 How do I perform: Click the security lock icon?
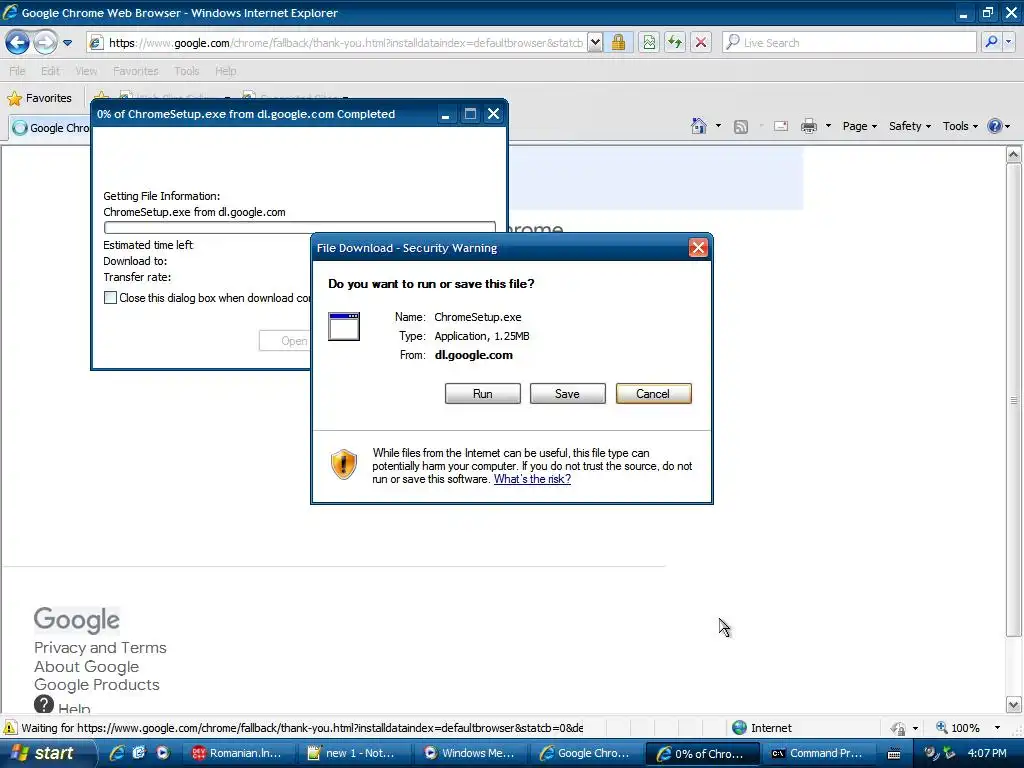pyautogui.click(x=618, y=43)
